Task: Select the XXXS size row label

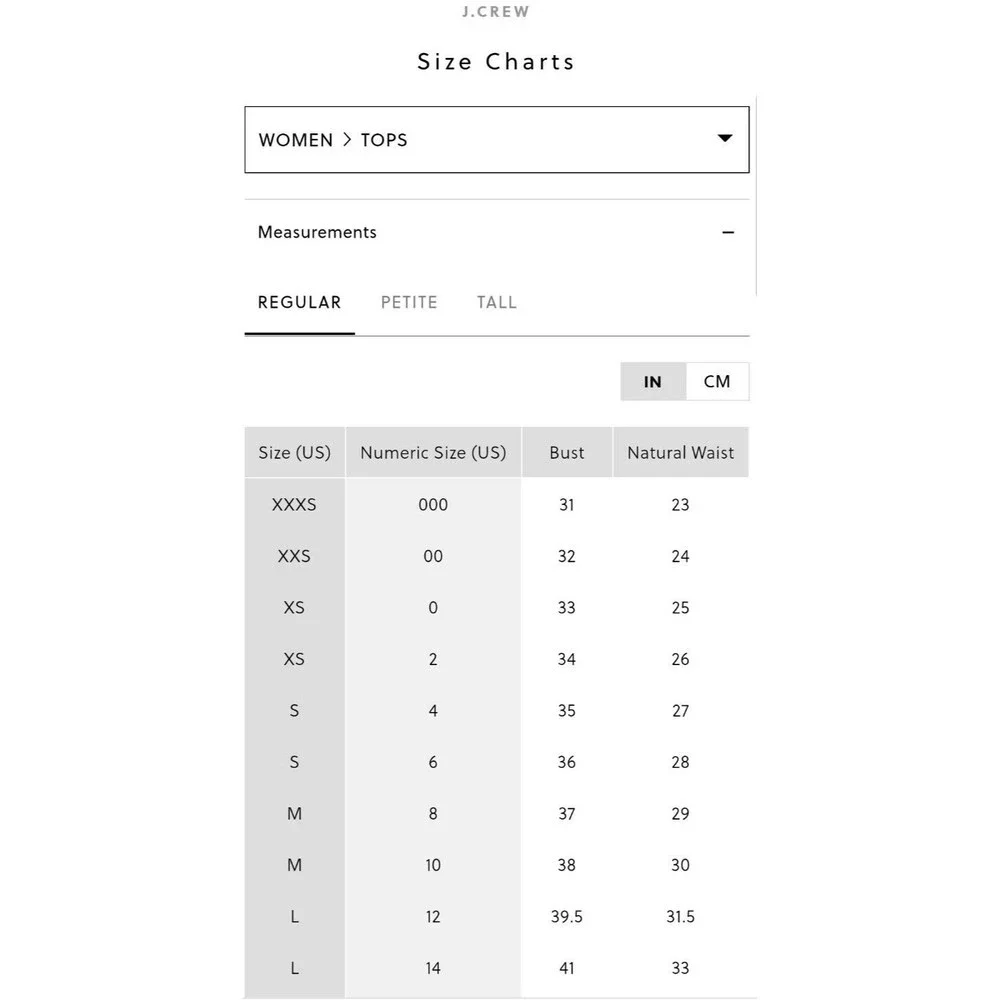Action: click(294, 504)
